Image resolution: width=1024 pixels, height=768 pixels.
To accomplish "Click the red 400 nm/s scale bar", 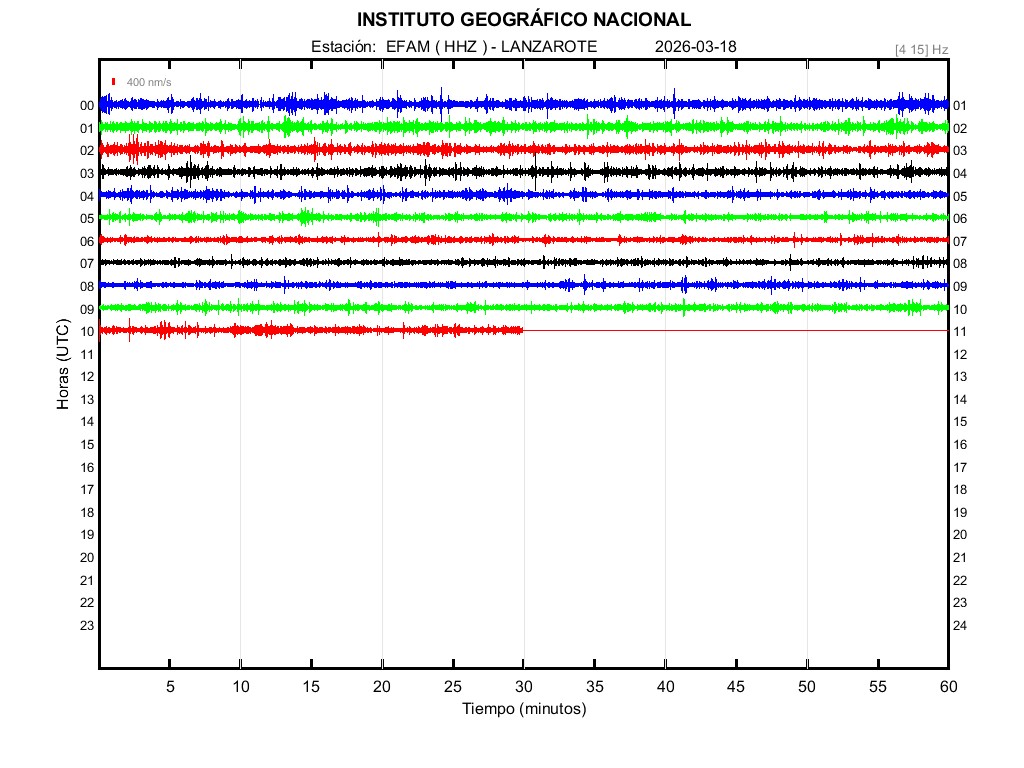I will [x=114, y=82].
